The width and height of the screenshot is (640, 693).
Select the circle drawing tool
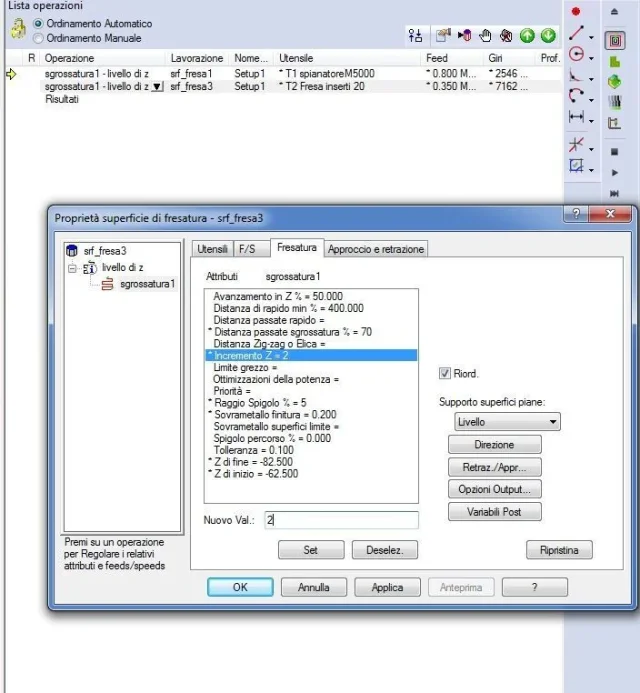click(x=576, y=55)
